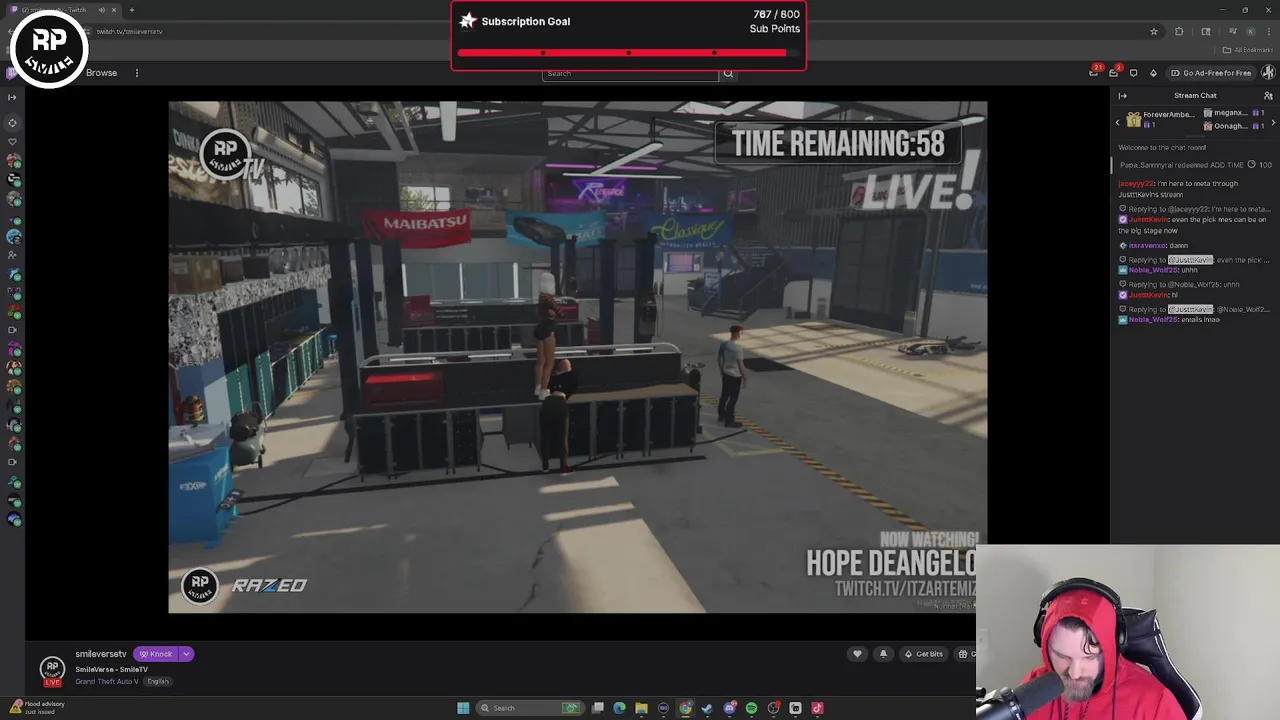Open the inbox icon with 2 badge
1280x720 pixels.
(1114, 73)
